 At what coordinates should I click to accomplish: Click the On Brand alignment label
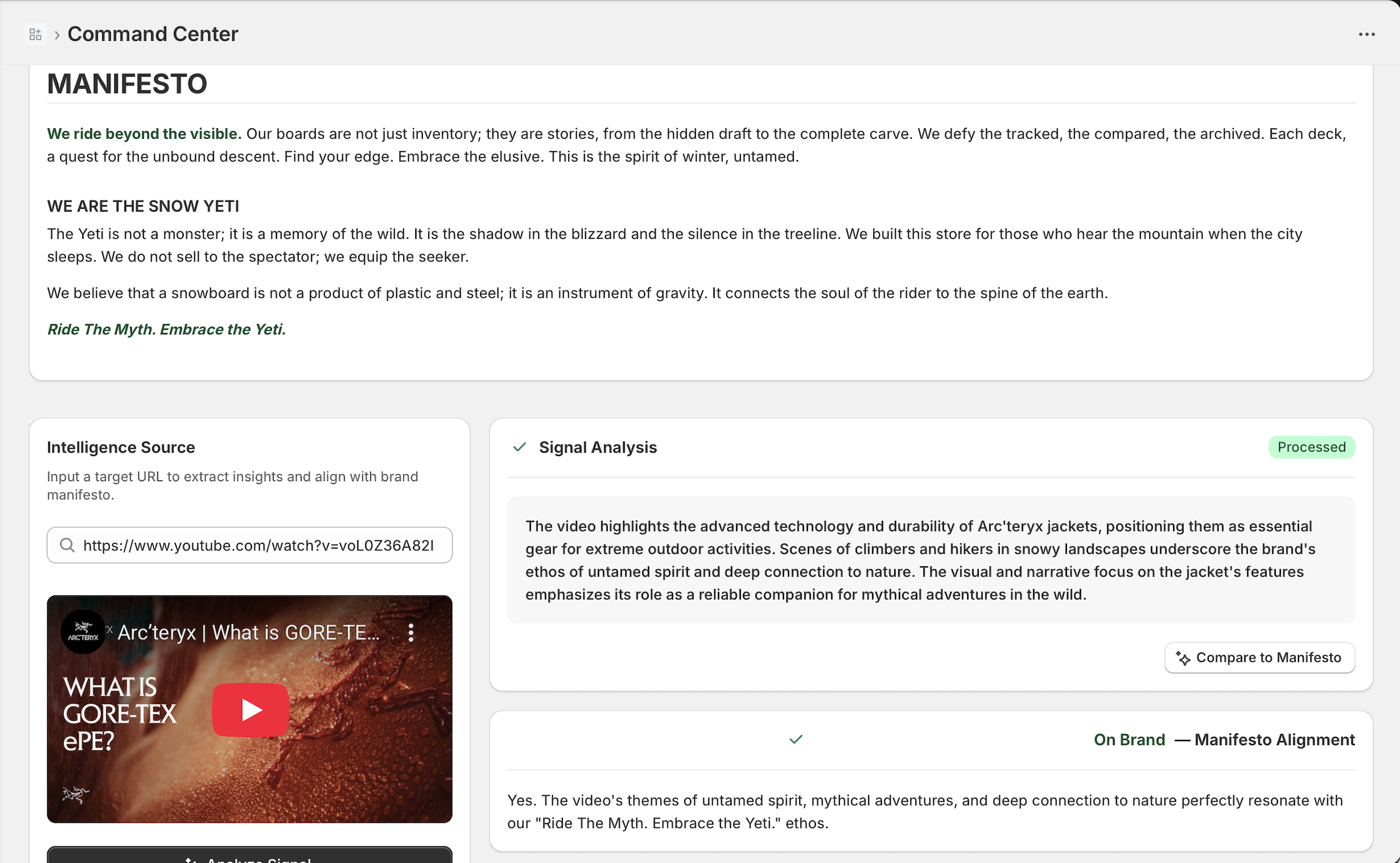(x=1129, y=739)
